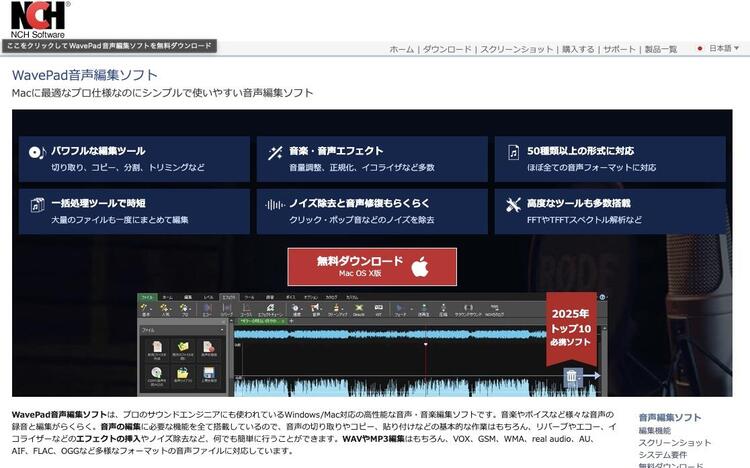Image resolution: width=750 pixels, height=468 pixels.
Task: Open the 日本語 language dropdown
Action: pos(724,48)
